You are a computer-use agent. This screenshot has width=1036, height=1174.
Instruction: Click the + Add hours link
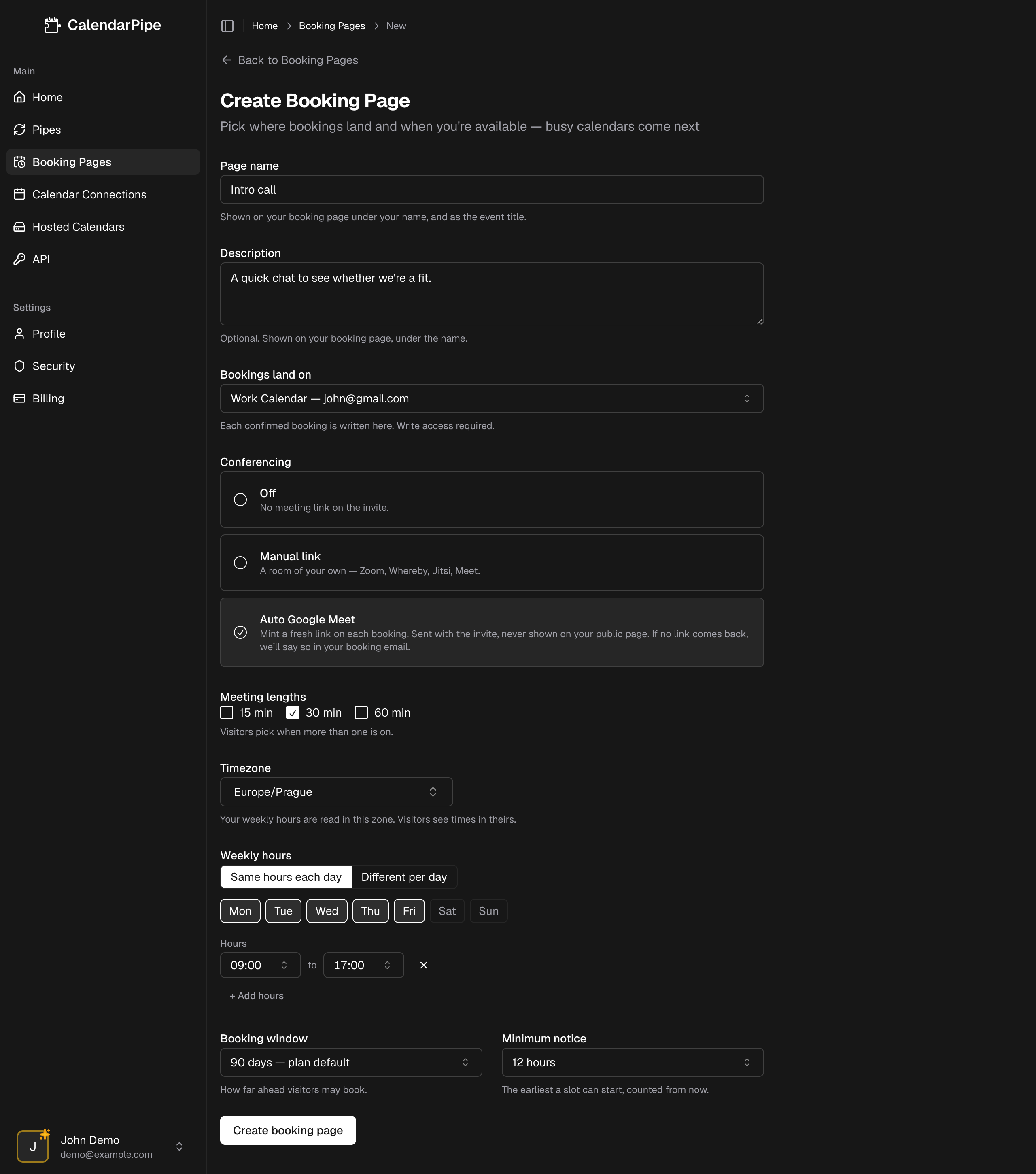pos(257,996)
